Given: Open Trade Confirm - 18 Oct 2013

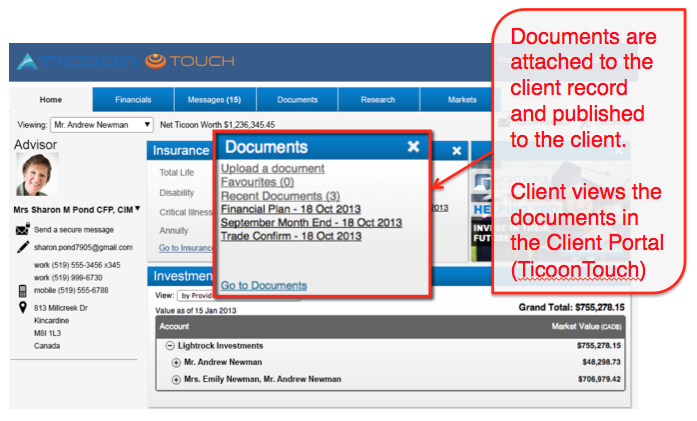Looking at the screenshot, I should pos(291,236).
